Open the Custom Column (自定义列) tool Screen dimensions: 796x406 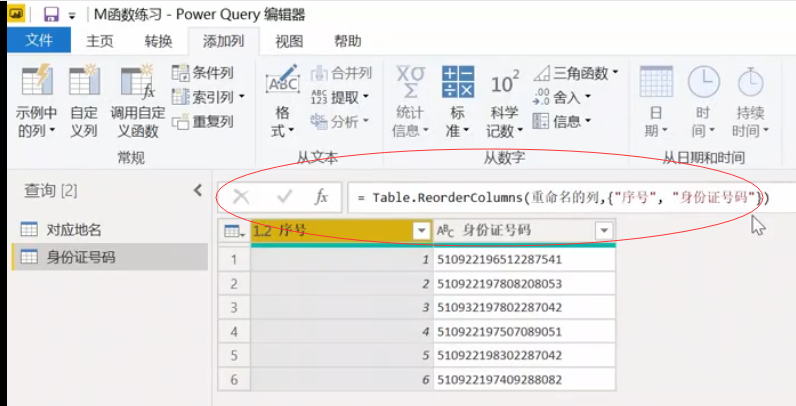[x=84, y=102]
